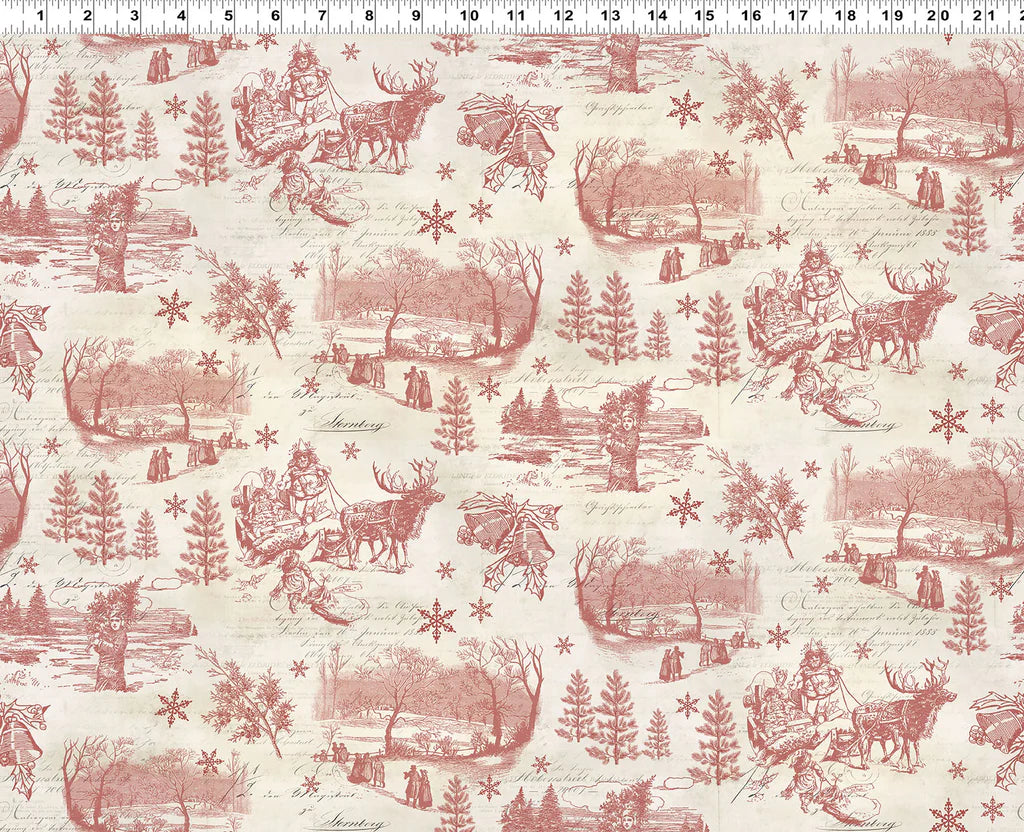The image size is (1024, 832).
Task: Pick the 18 inch ruler marking
Action: [x=846, y=17]
